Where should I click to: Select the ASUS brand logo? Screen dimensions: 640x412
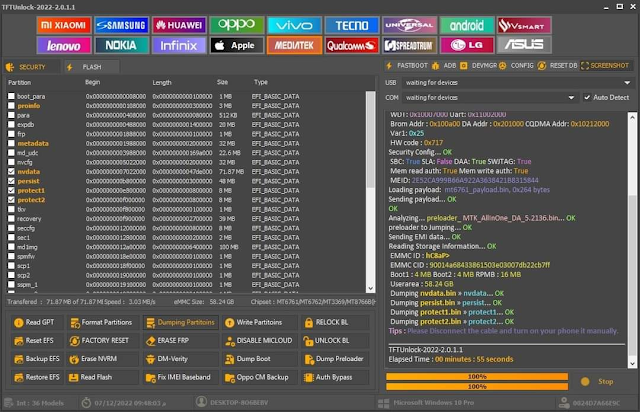click(x=524, y=45)
